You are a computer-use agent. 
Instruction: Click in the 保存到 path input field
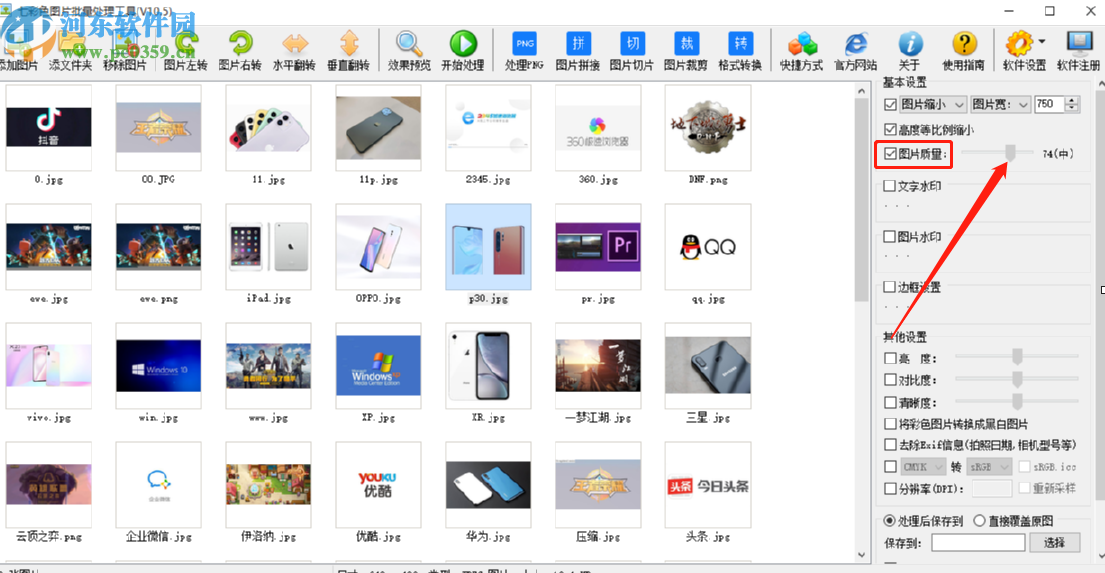(x=978, y=543)
